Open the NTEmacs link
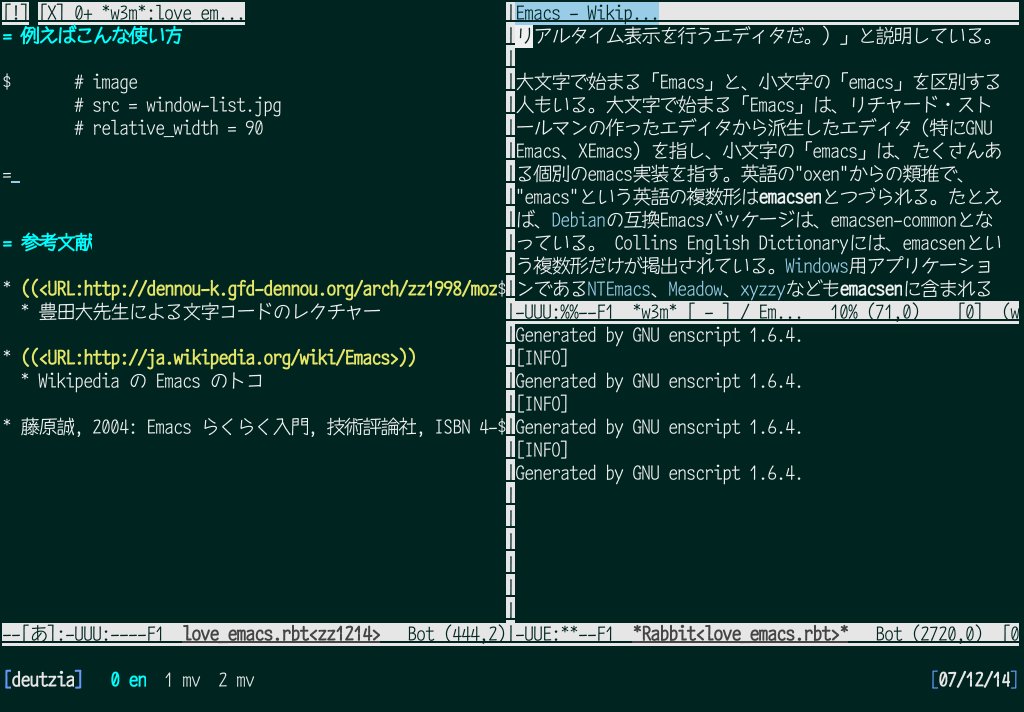This screenshot has width=1024, height=712. pyautogui.click(x=618, y=289)
